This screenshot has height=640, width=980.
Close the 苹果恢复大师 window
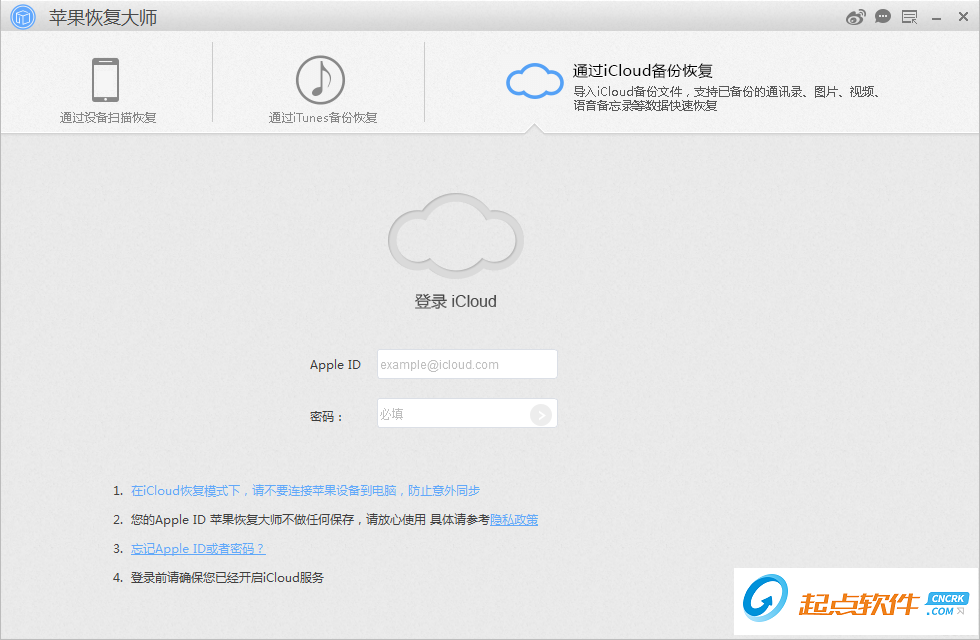pyautogui.click(x=963, y=17)
